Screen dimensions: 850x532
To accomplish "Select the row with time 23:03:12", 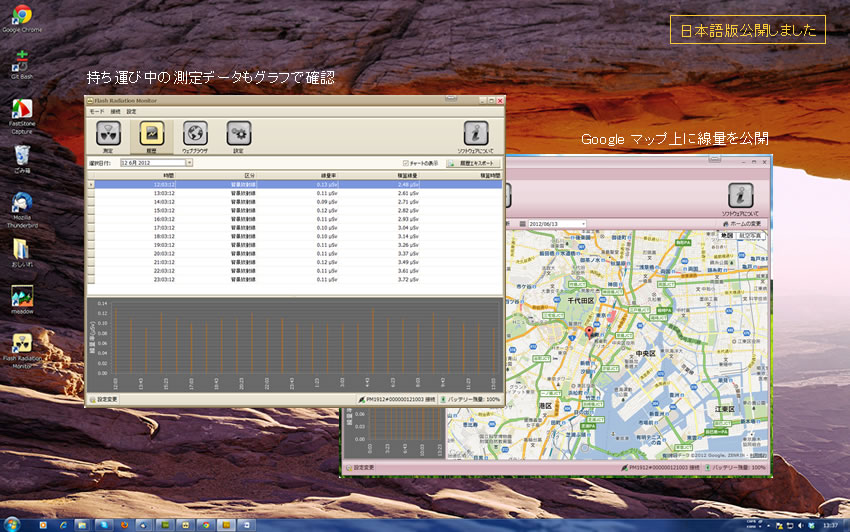I will [x=295, y=280].
